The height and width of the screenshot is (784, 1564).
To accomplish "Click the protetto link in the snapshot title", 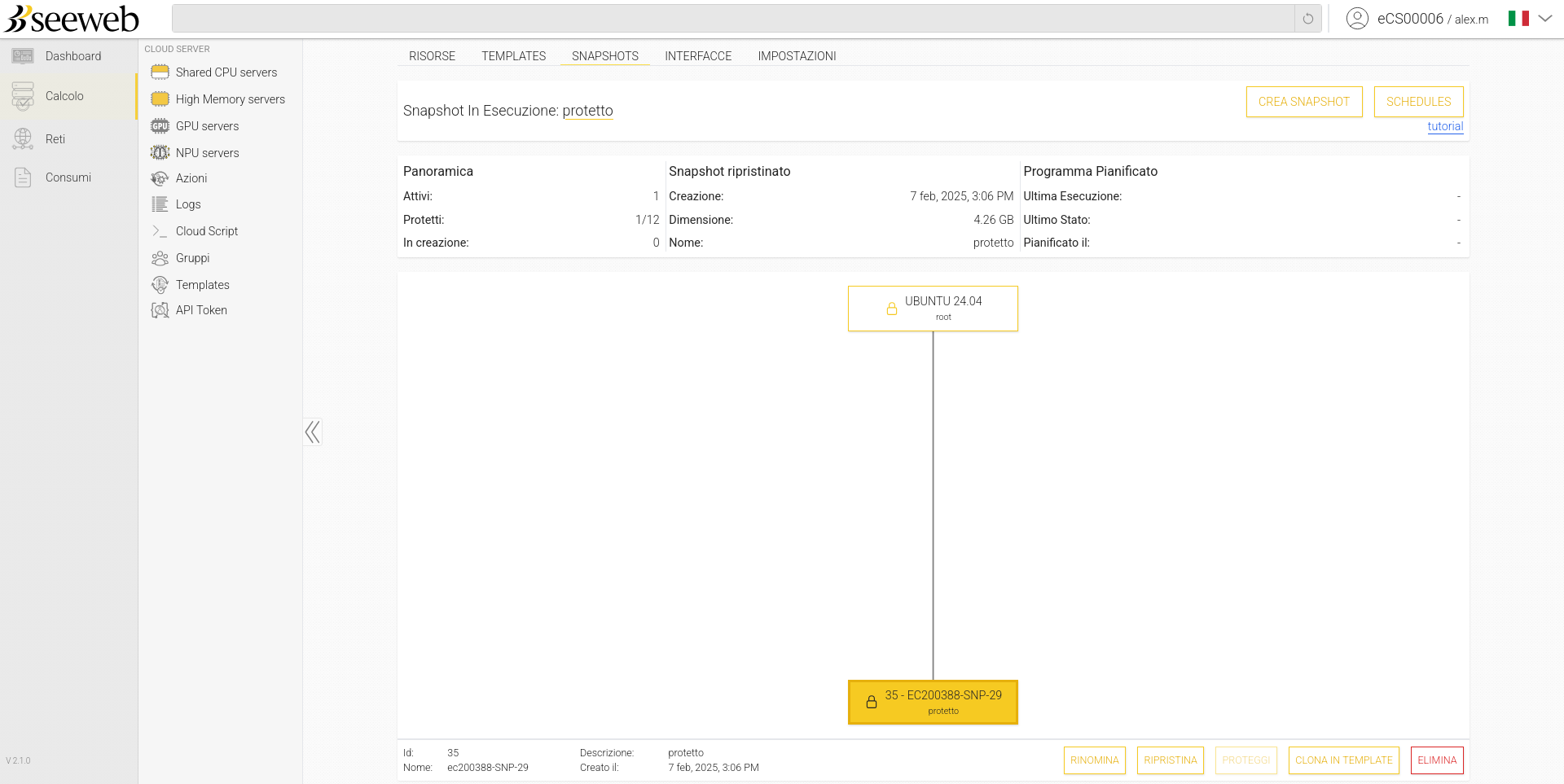I will pyautogui.click(x=587, y=111).
